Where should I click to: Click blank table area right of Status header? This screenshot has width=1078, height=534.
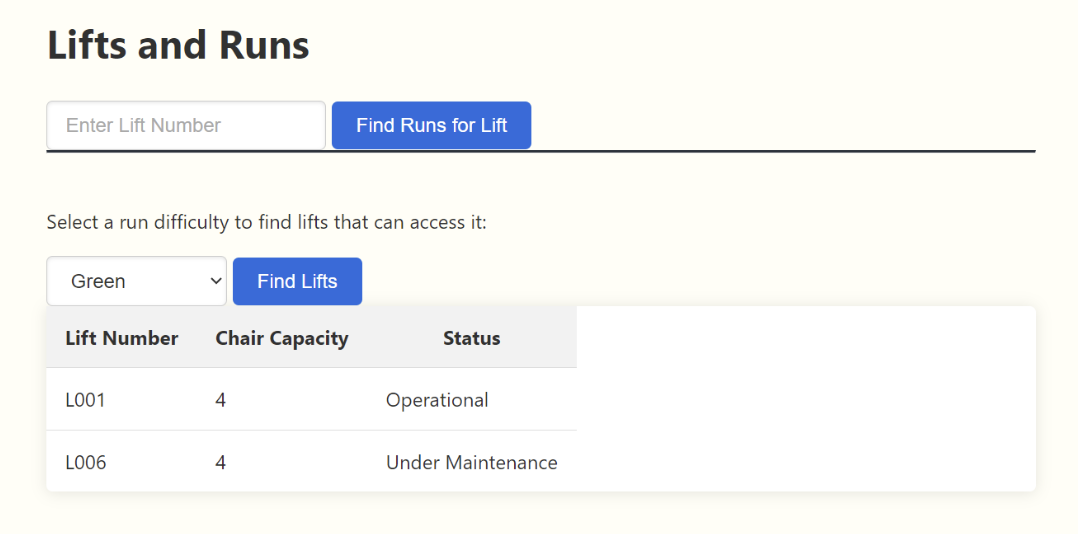coord(805,338)
